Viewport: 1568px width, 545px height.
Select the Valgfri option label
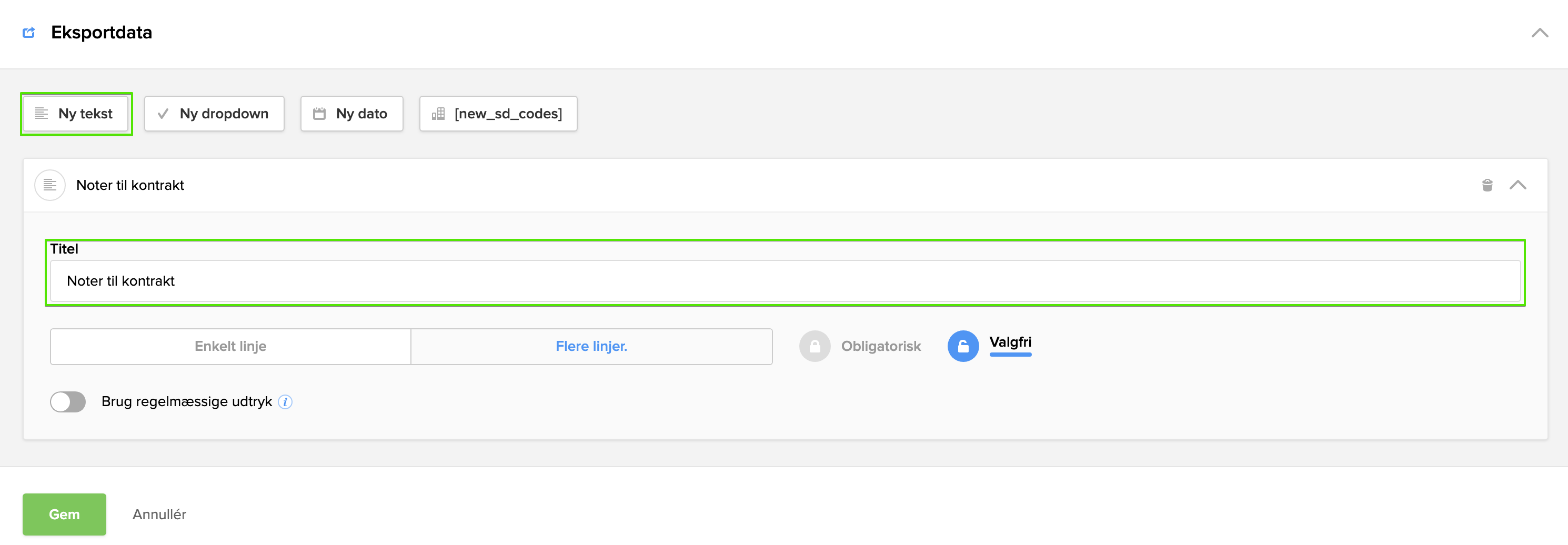coord(1010,342)
